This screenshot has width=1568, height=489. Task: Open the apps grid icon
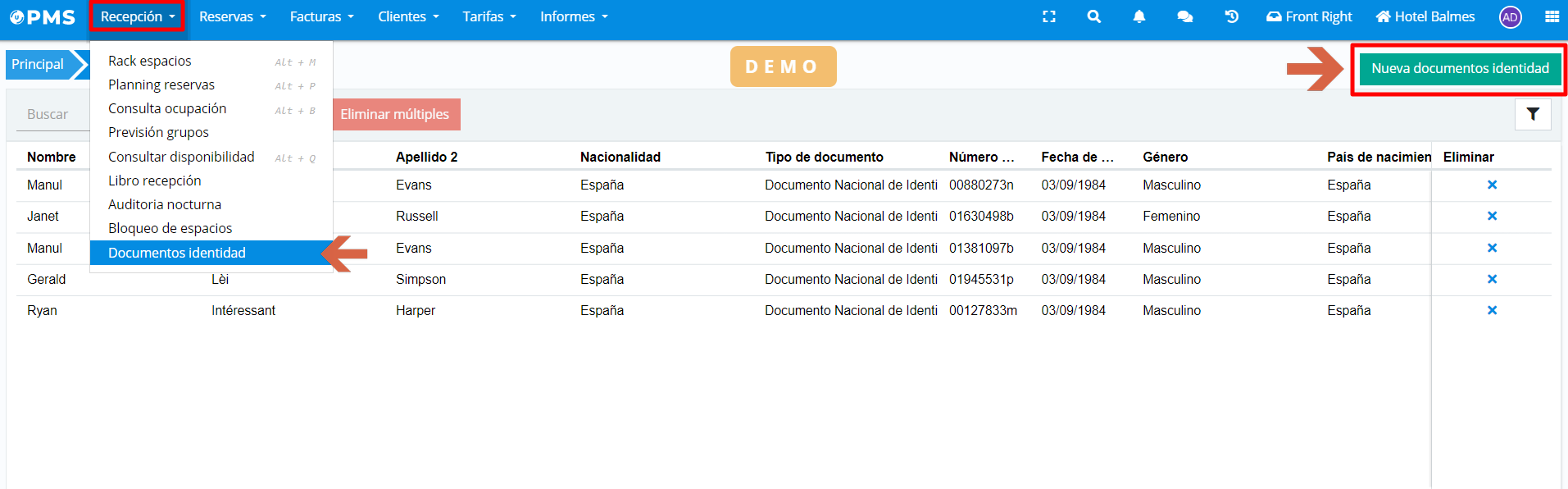(1552, 16)
